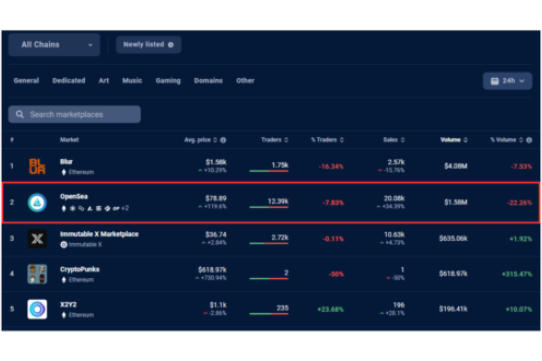Expand the 24h time range dropdown
542x361 pixels.
[507, 81]
